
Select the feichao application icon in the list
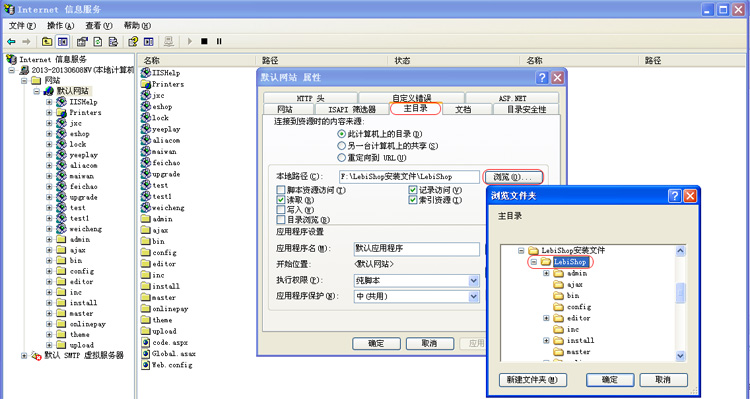[146, 163]
